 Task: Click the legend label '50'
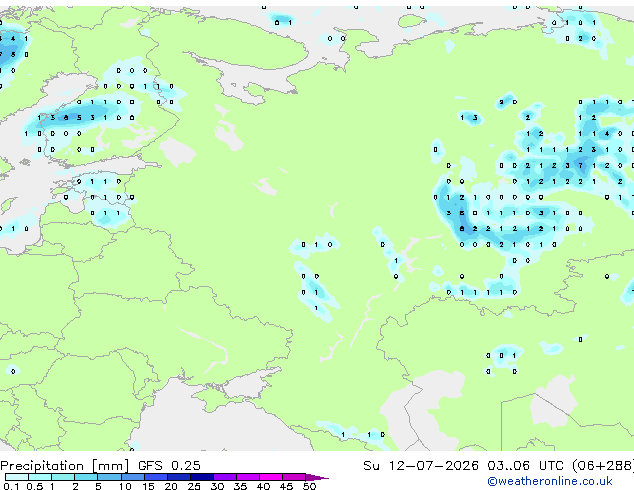[x=309, y=486]
